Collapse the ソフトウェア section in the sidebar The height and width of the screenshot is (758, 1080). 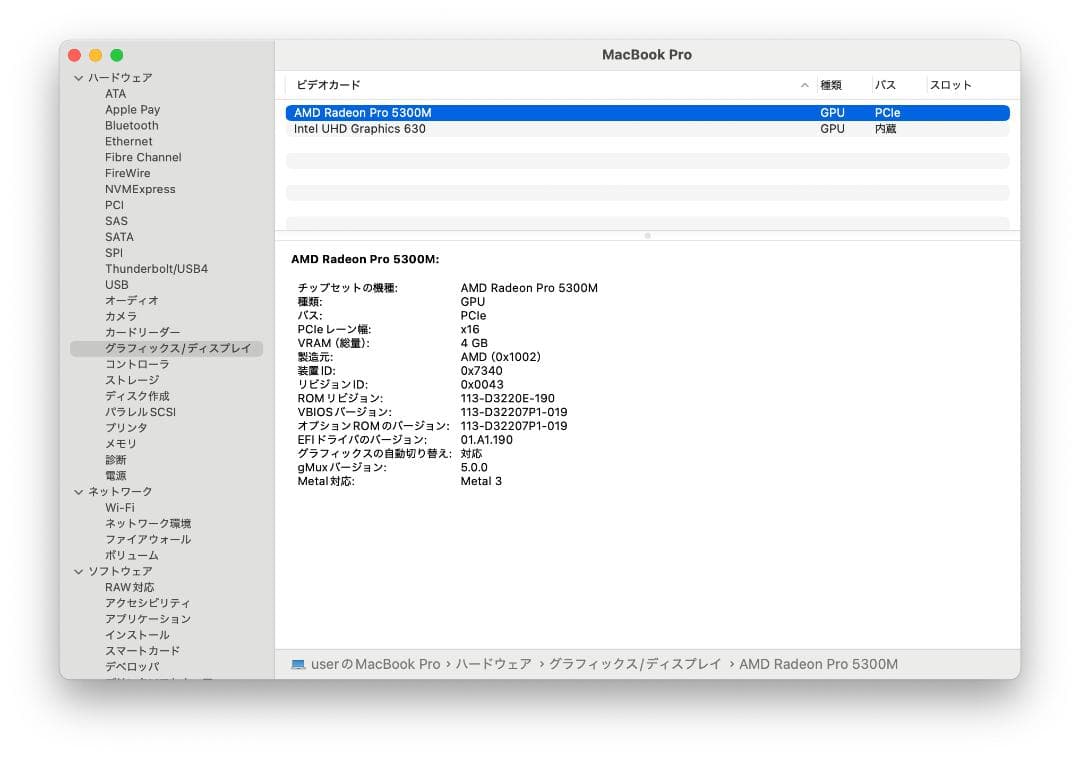point(78,571)
